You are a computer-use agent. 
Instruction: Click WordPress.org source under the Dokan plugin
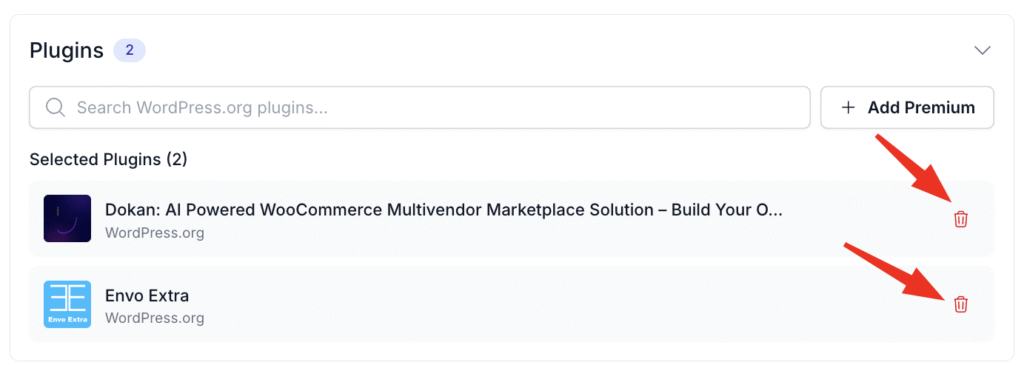click(x=155, y=233)
